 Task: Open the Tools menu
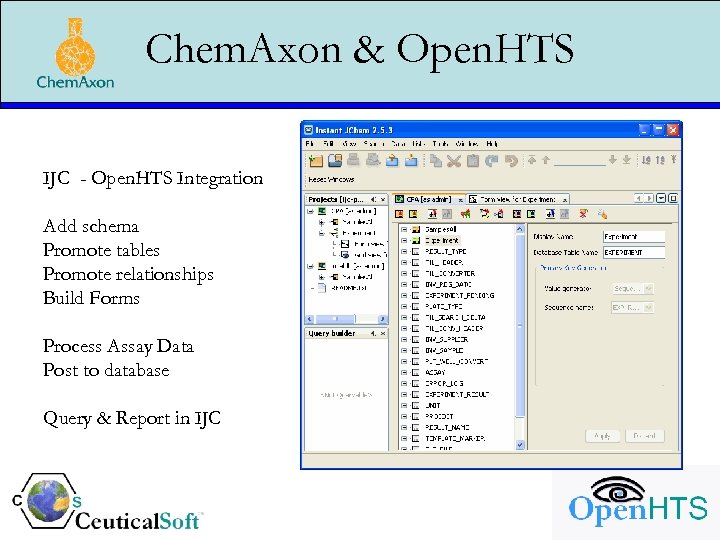440,144
